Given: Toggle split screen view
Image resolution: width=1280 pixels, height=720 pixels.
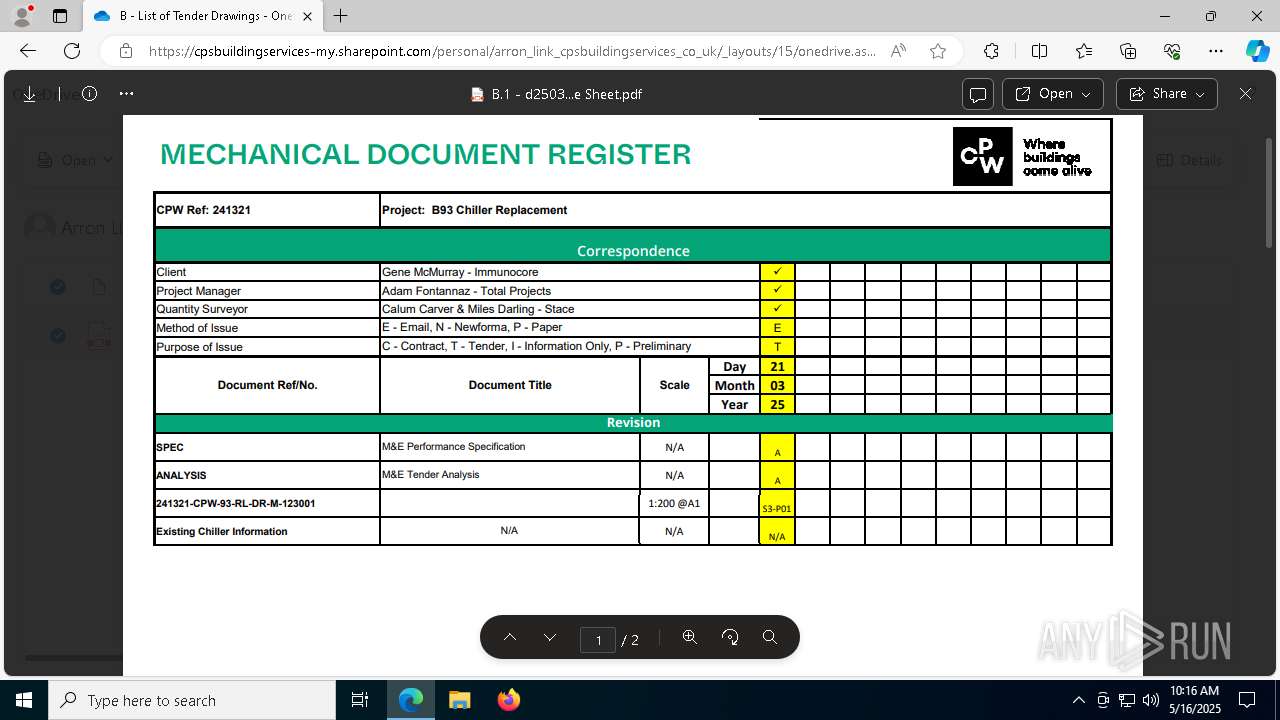Looking at the screenshot, I should tap(1039, 51).
